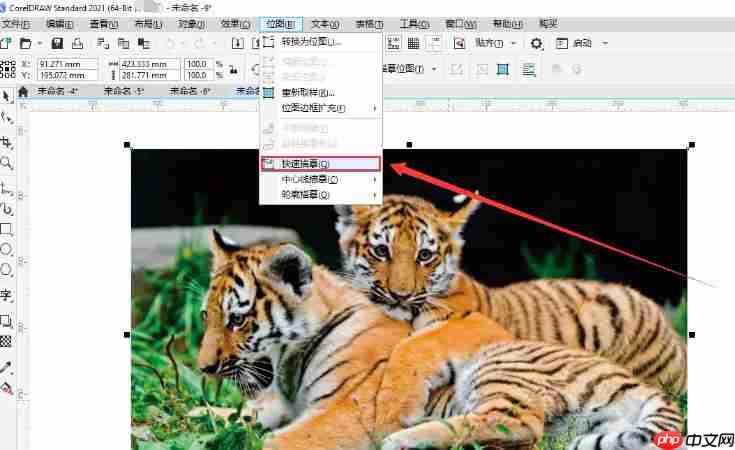Image resolution: width=735 pixels, height=450 pixels.
Task: Select the Polygon tool
Action: [6, 270]
